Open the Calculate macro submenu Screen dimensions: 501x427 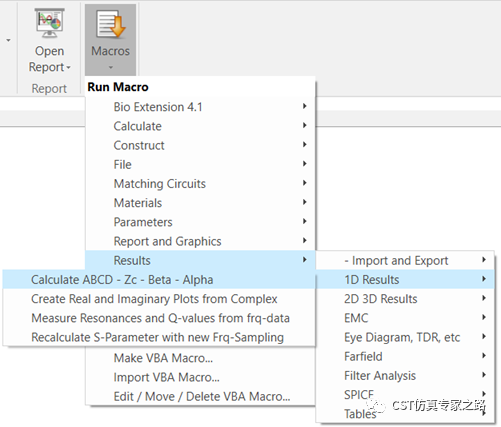coord(200,126)
